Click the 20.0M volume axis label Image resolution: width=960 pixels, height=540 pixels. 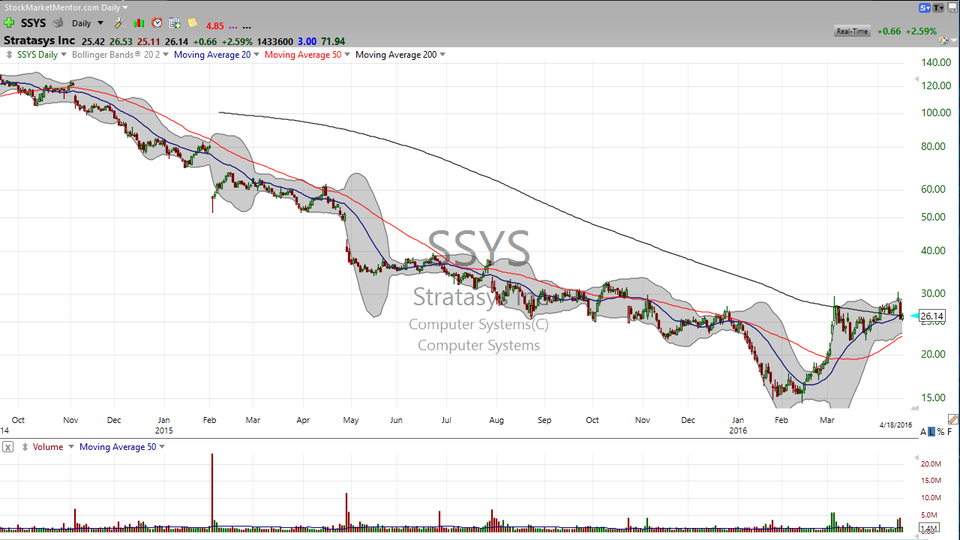click(x=931, y=464)
